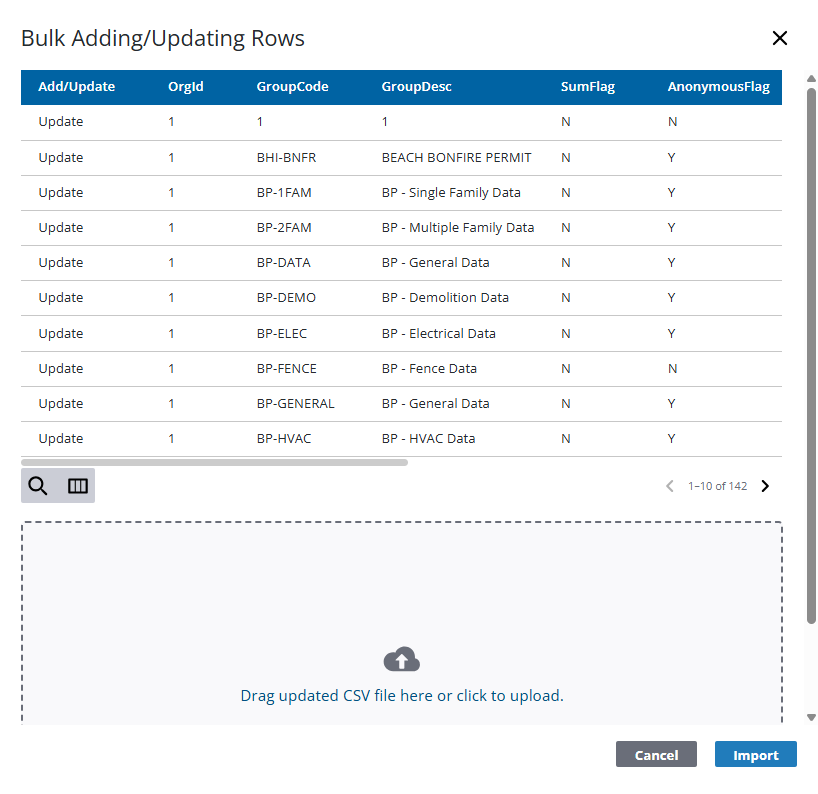This screenshot has height=794, width=818.
Task: Click the cloud upload icon
Action: tap(401, 660)
